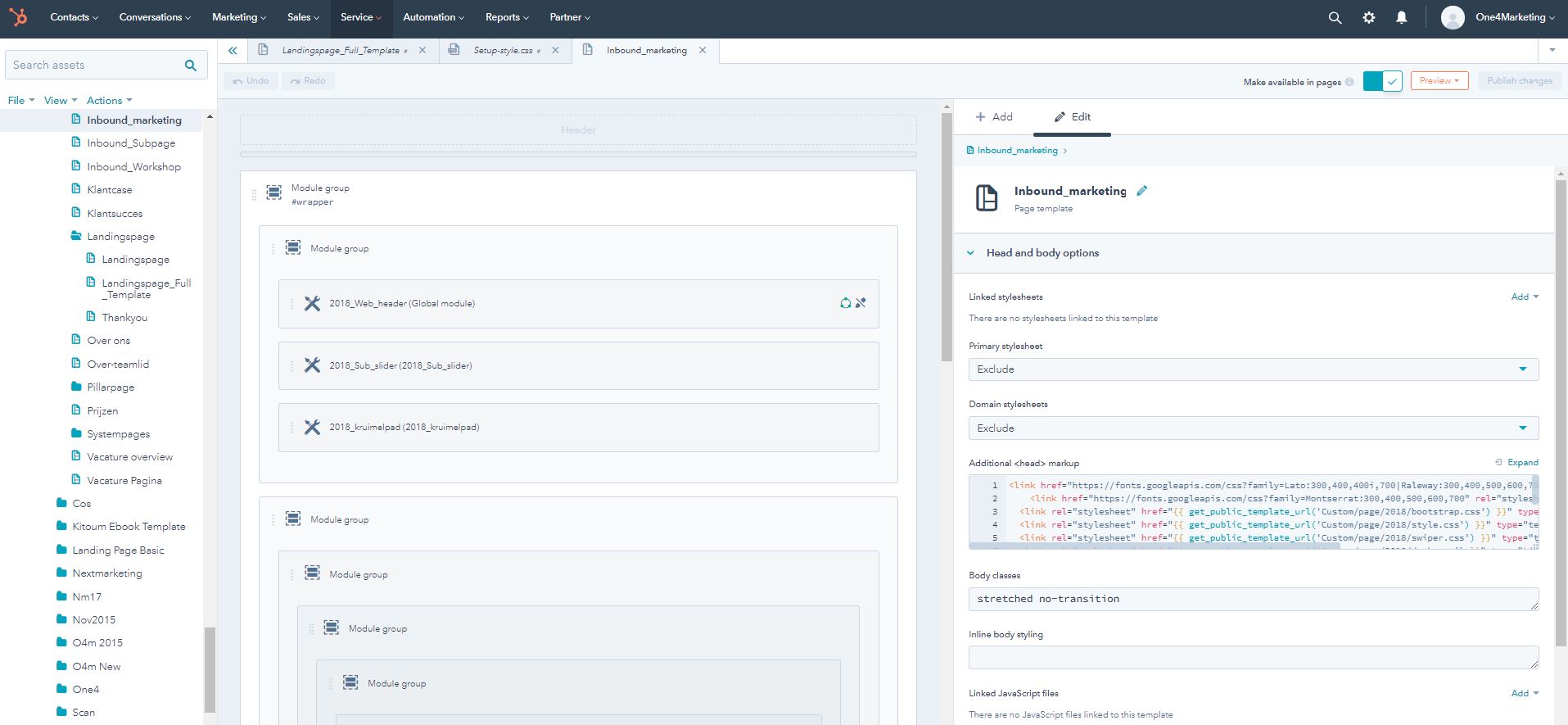Open the Add dropdown for Linked JavaScript files
Image resolution: width=1568 pixels, height=725 pixels.
(1525, 693)
